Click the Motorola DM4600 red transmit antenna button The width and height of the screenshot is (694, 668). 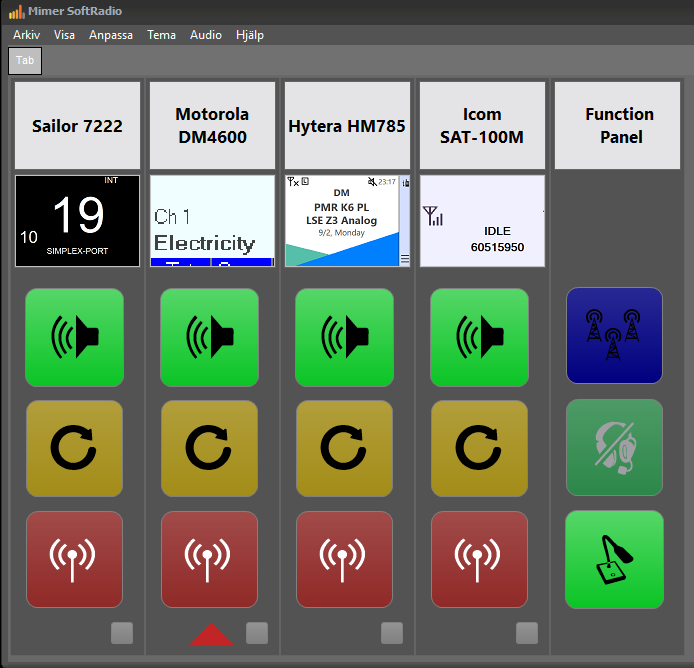pyautogui.click(x=209, y=560)
